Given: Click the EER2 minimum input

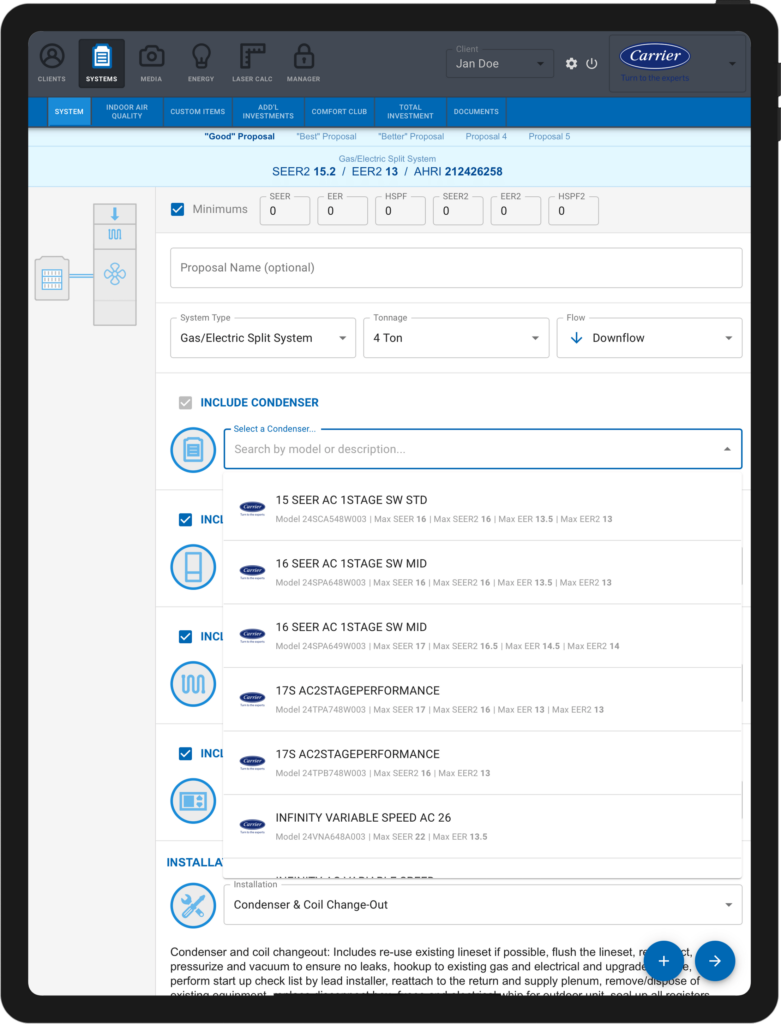Looking at the screenshot, I should pyautogui.click(x=516, y=211).
